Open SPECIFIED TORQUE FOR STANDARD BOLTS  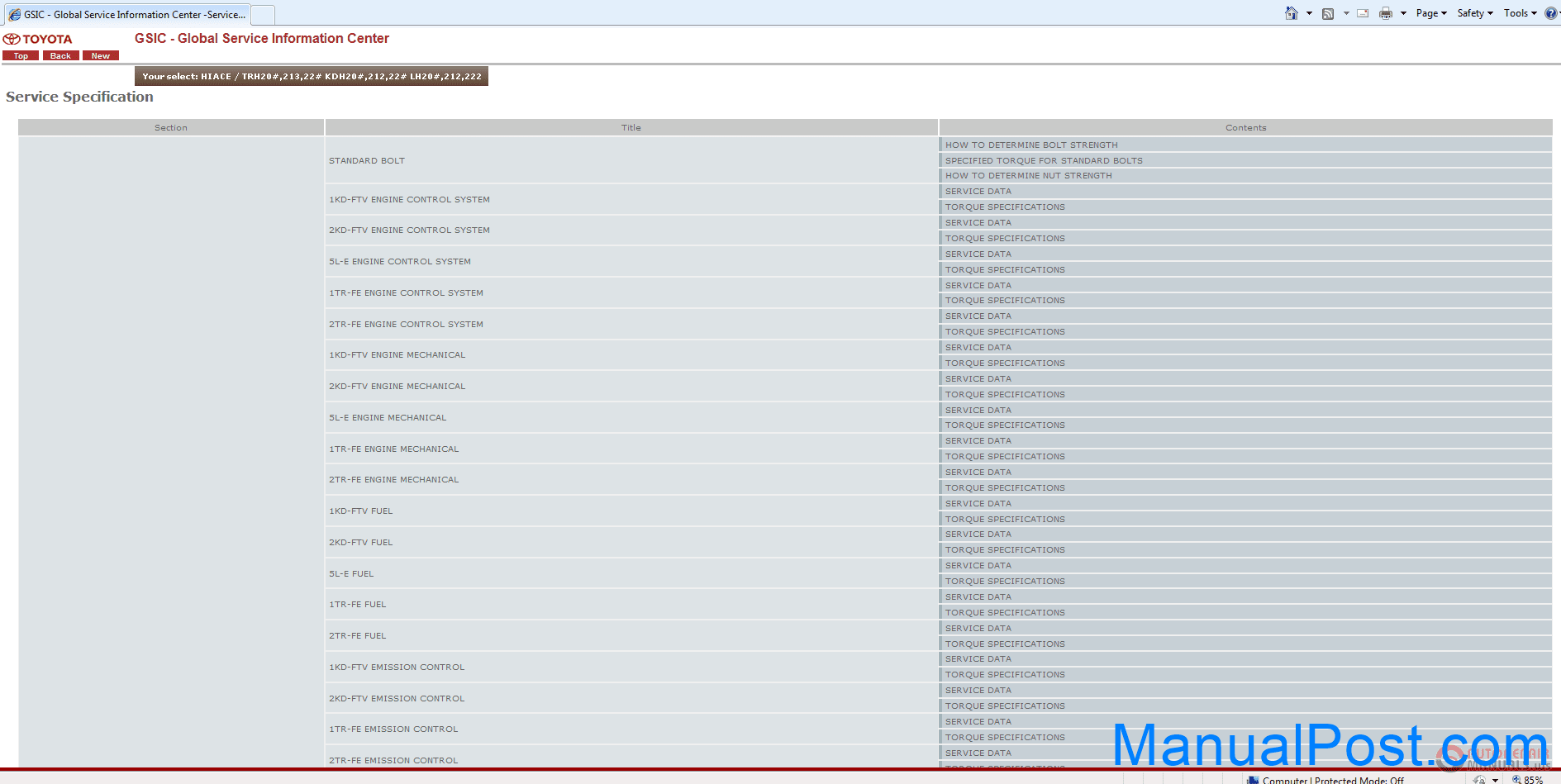click(1044, 160)
